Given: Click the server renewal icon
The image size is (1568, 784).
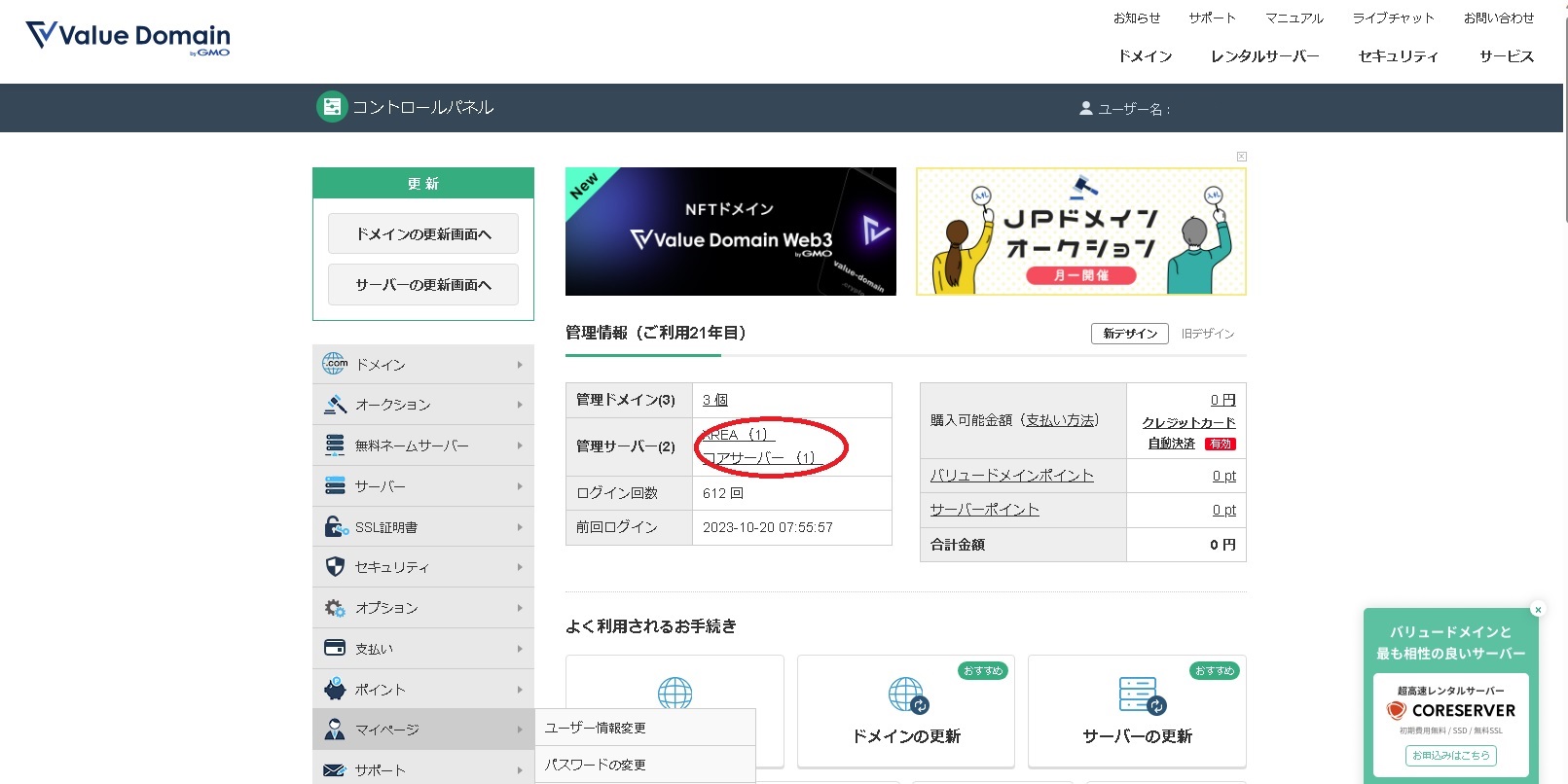Looking at the screenshot, I should [1142, 695].
